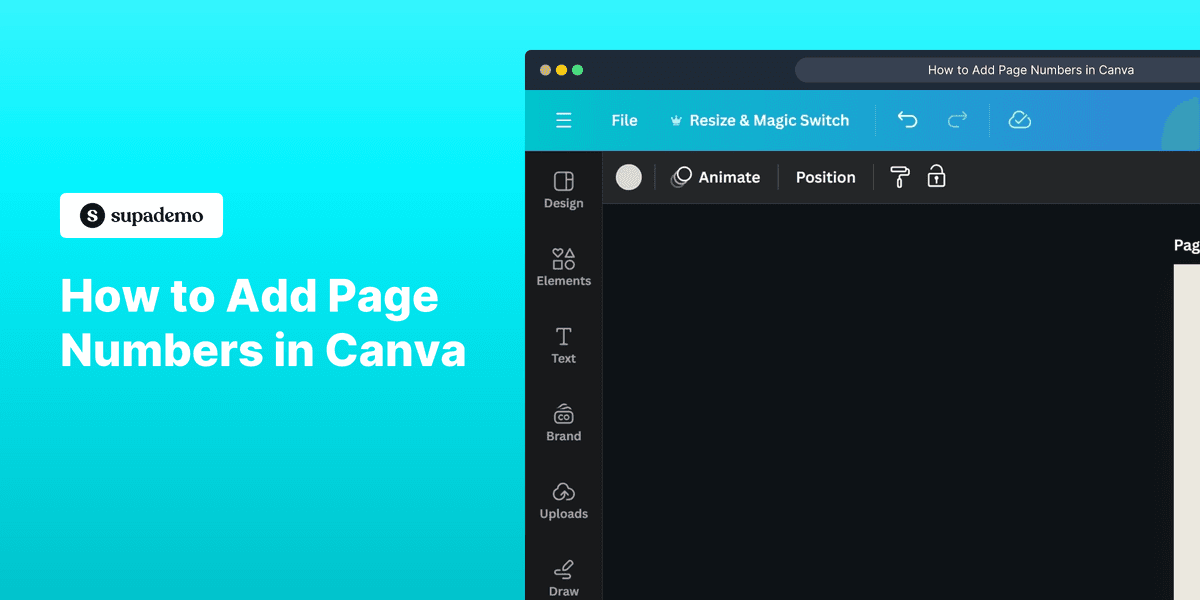Click the page title label above the canvas
The height and width of the screenshot is (600, 1200).
[x=1185, y=244]
